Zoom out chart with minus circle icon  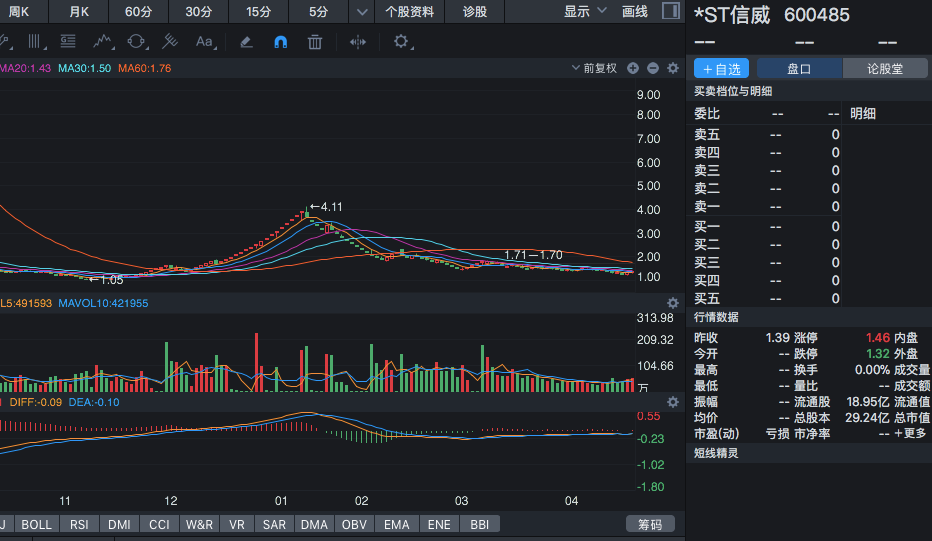[653, 68]
